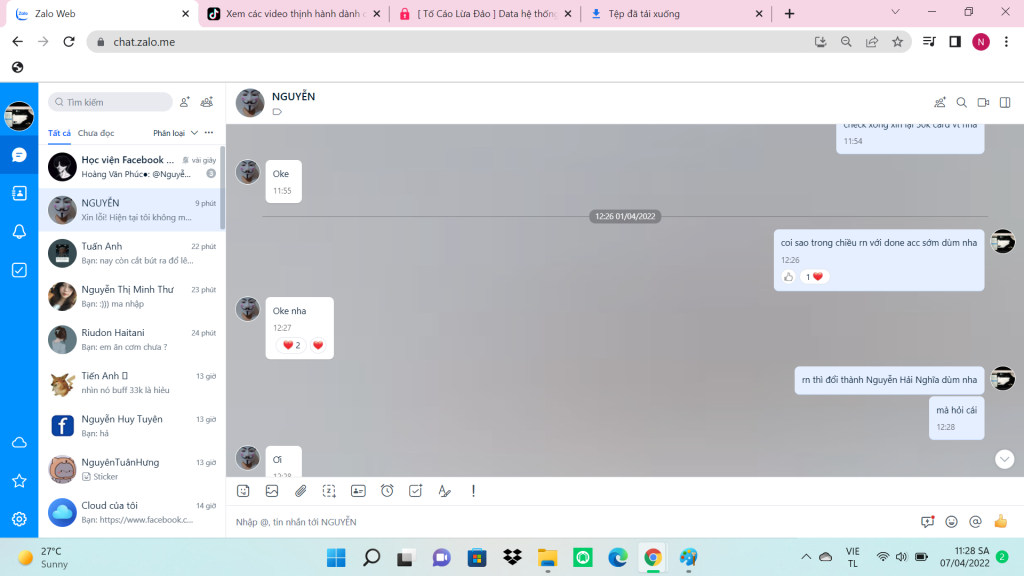Click the paperclip attach file icon

[300, 491]
